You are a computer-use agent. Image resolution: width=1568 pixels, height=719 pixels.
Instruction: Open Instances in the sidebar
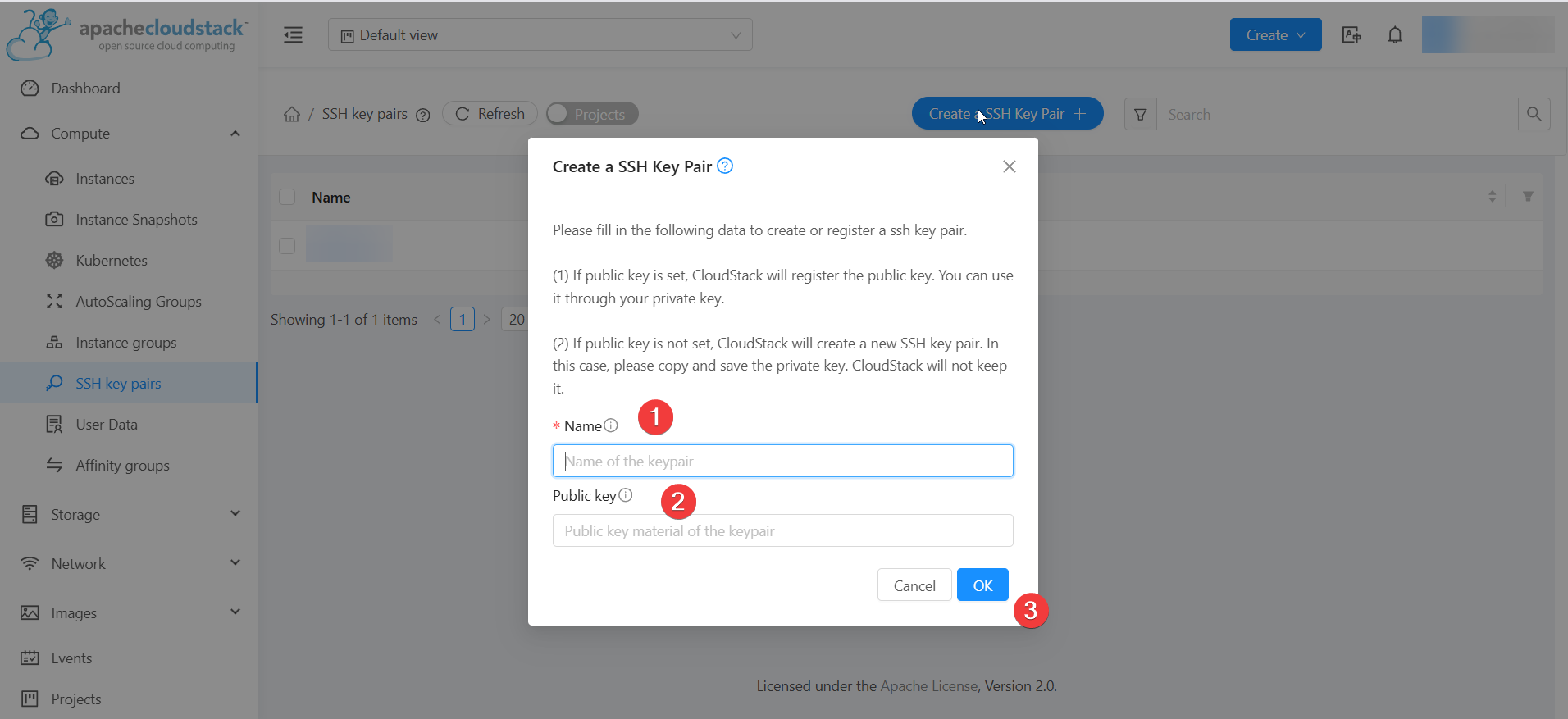(104, 179)
